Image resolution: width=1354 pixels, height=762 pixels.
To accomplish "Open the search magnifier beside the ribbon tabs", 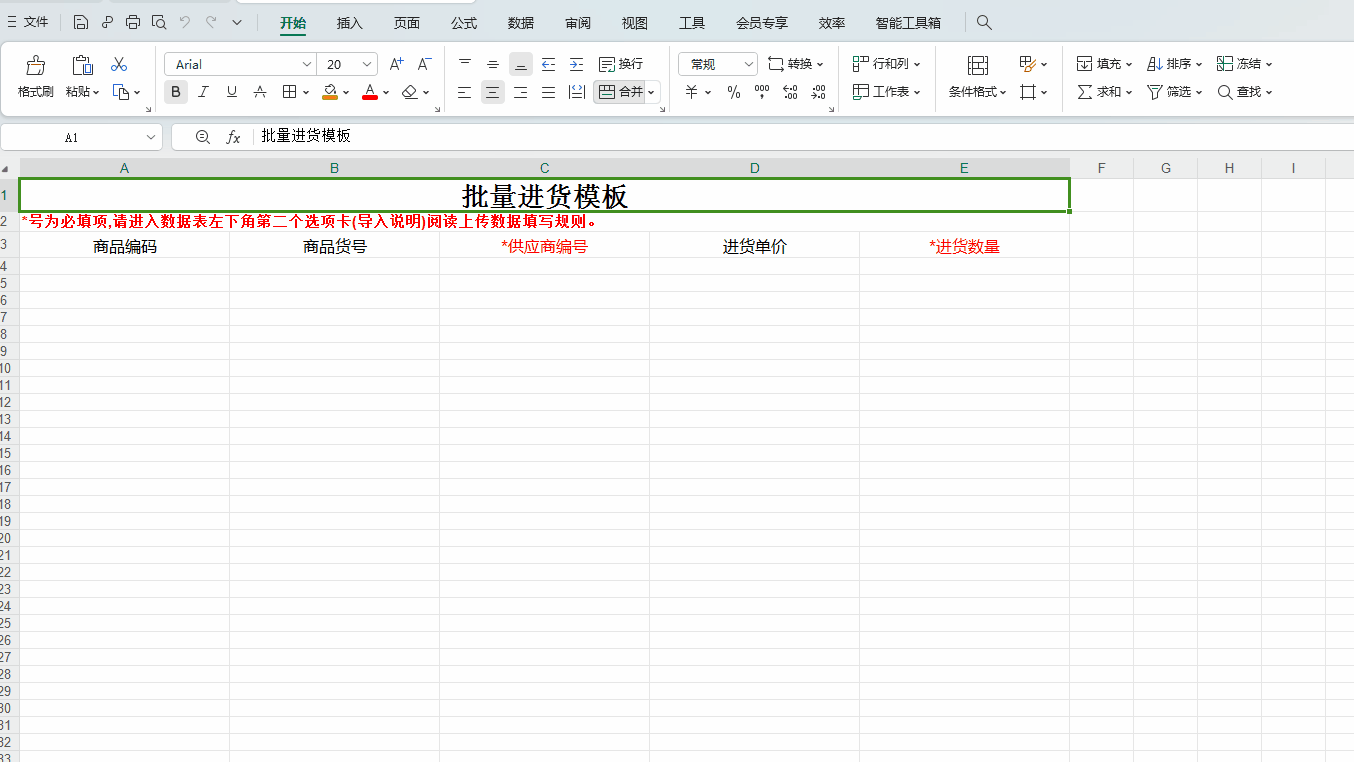I will point(984,22).
